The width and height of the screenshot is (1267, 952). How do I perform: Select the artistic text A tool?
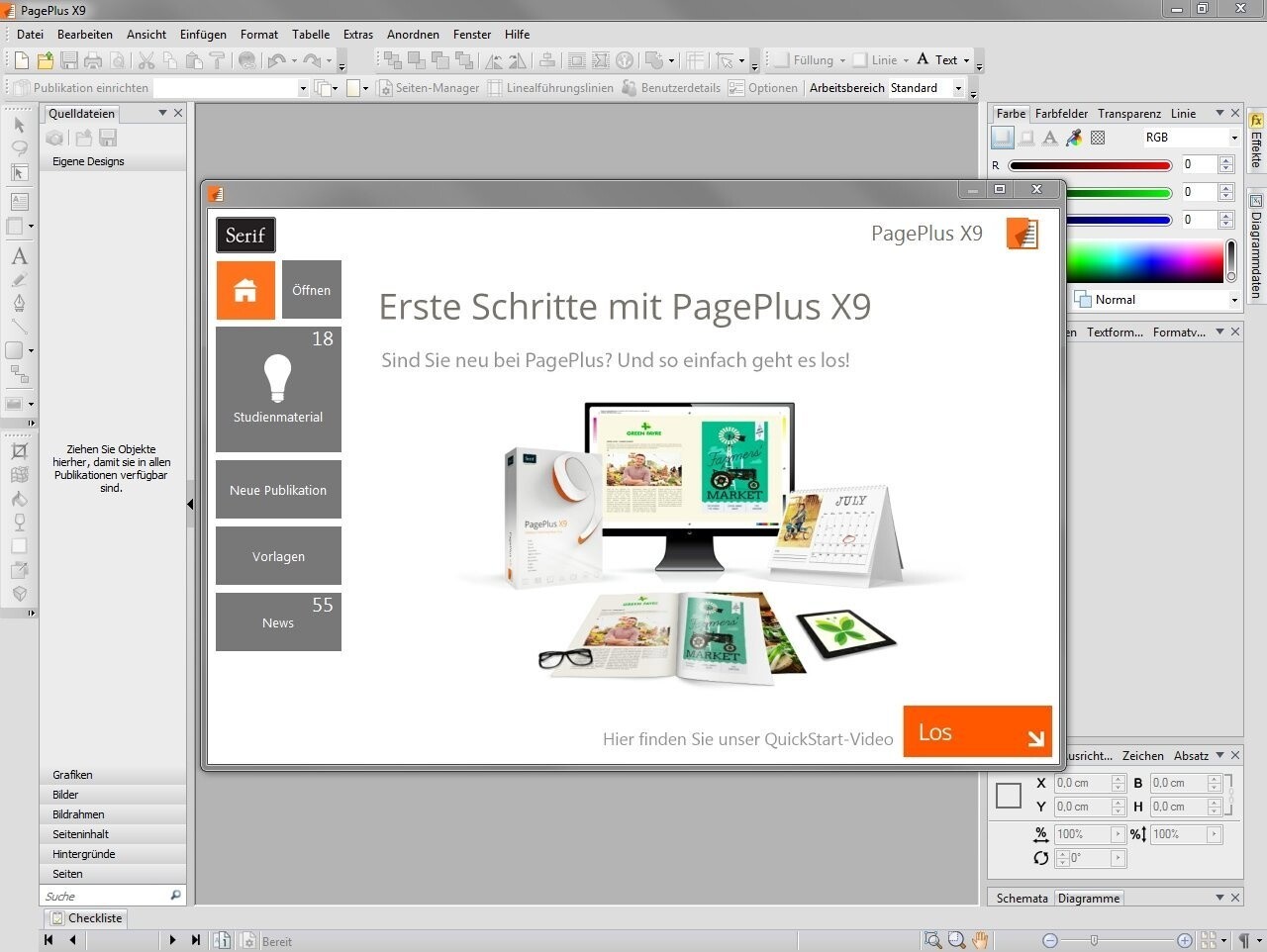click(x=19, y=256)
